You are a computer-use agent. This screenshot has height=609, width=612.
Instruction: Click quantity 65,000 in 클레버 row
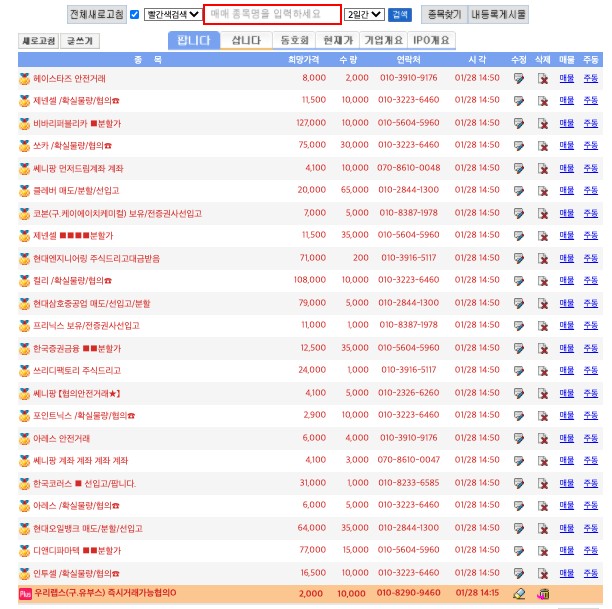354,190
